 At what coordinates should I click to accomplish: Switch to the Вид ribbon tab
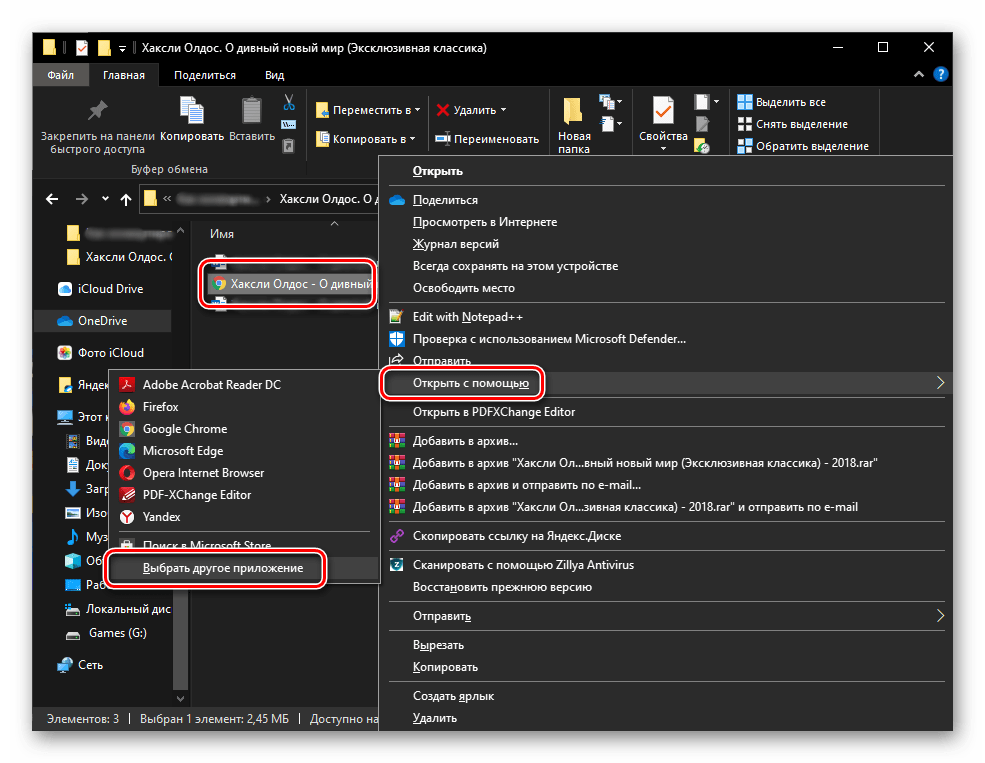(x=275, y=75)
